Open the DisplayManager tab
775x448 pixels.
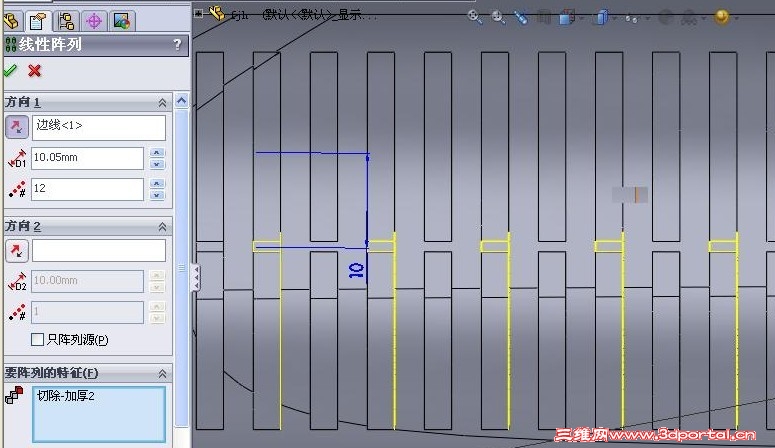[122, 21]
